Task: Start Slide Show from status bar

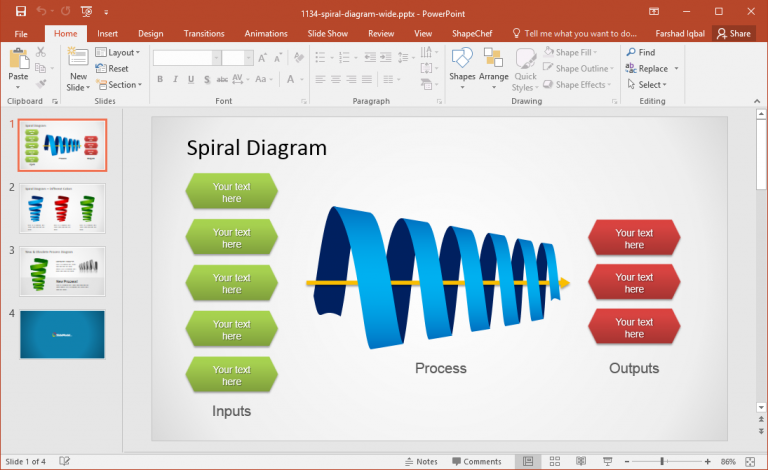Action: [x=606, y=461]
